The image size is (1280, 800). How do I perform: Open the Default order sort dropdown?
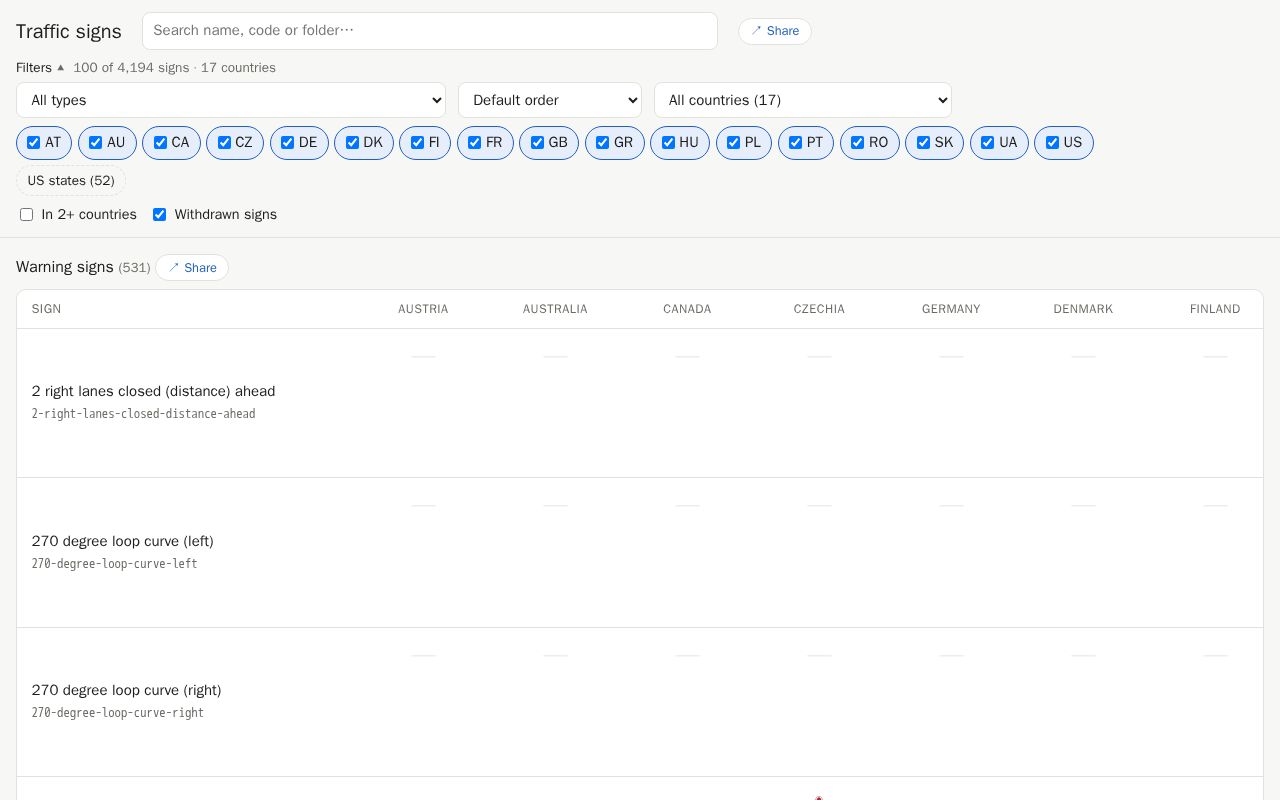coord(550,100)
